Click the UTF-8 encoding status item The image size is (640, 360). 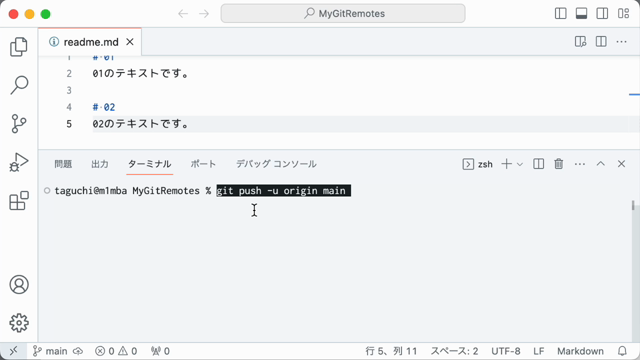coord(506,351)
